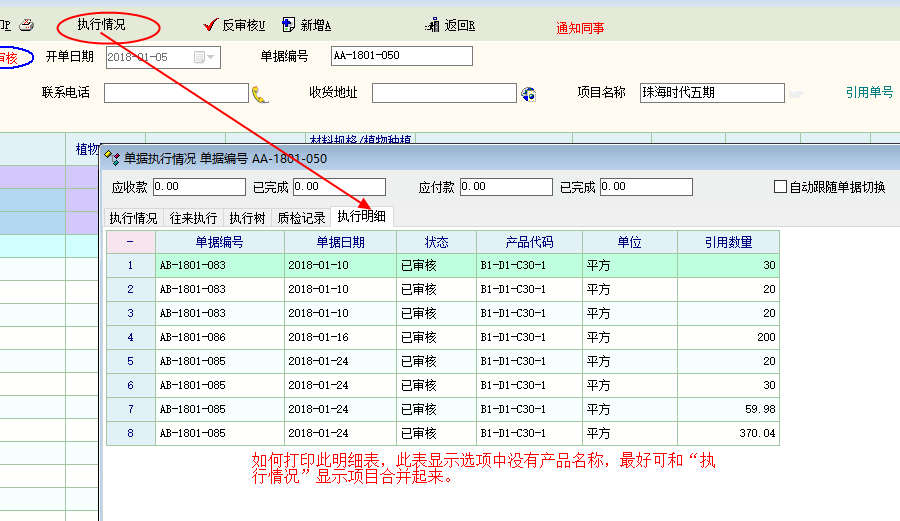Click the 执行情况 toolbar button
The image size is (900, 521).
[x=101, y=25]
